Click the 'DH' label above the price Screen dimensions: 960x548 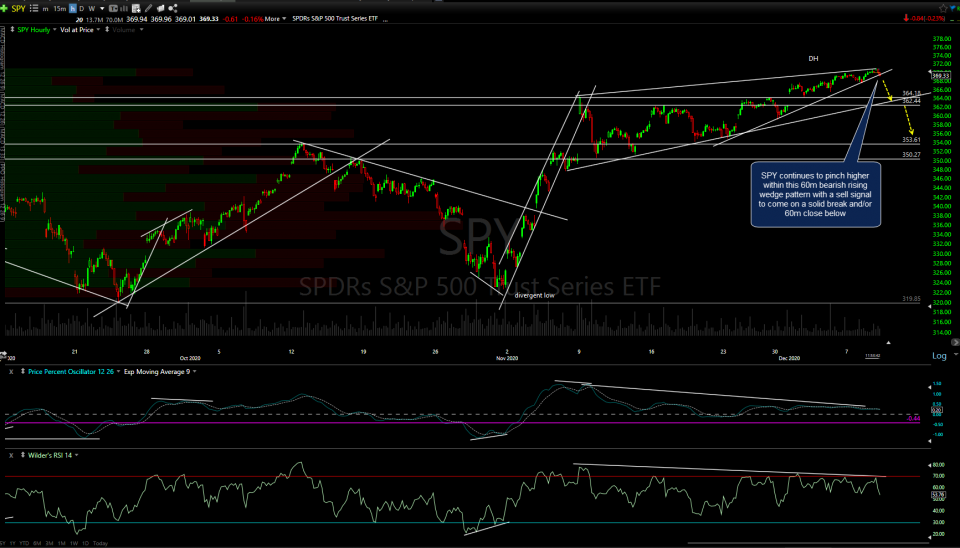(x=813, y=59)
